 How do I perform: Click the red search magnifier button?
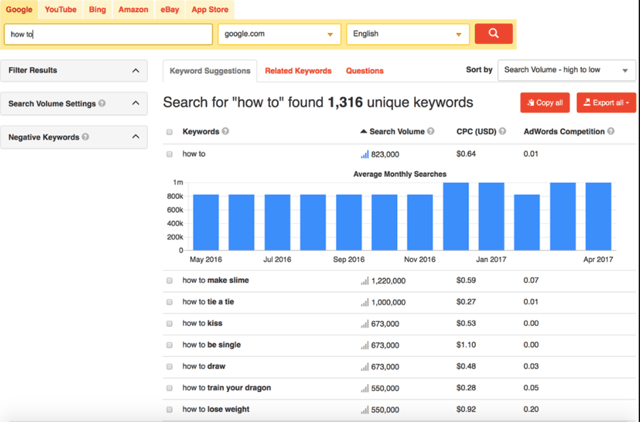coord(493,34)
